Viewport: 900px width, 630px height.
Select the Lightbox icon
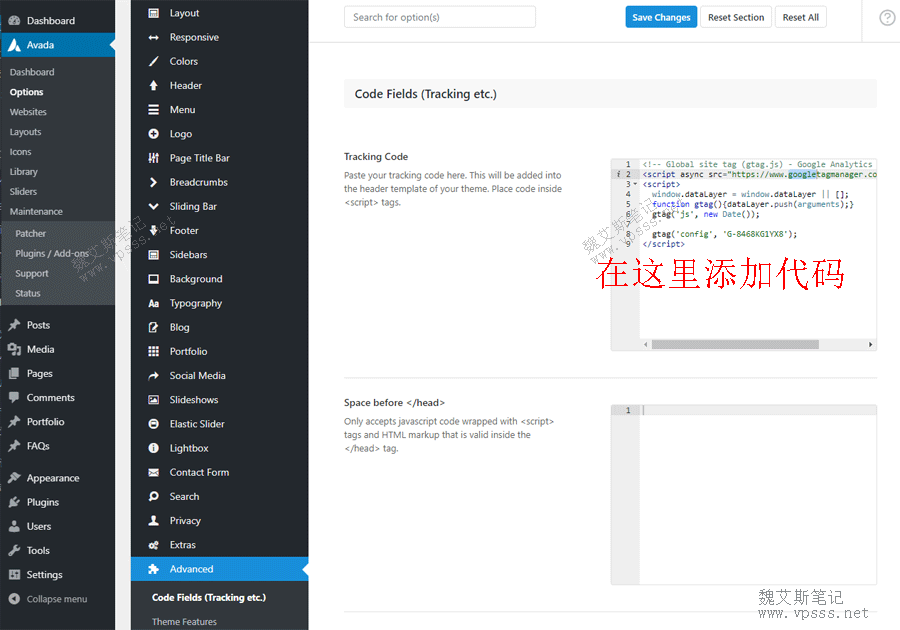point(153,448)
